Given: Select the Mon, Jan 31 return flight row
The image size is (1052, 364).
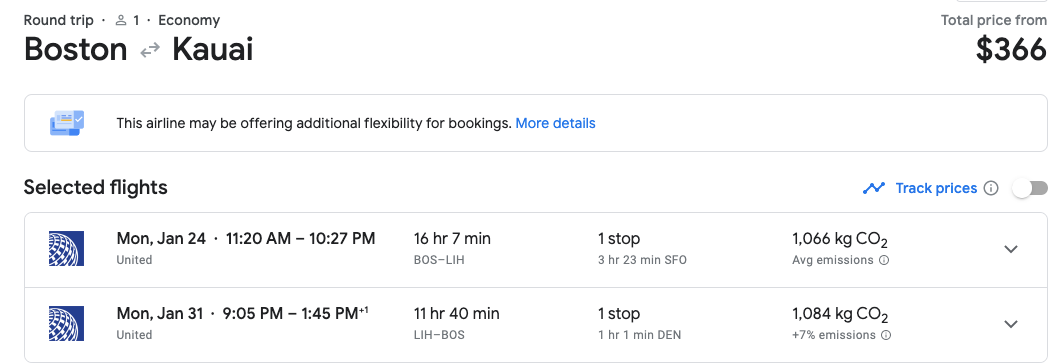Looking at the screenshot, I should click(535, 325).
